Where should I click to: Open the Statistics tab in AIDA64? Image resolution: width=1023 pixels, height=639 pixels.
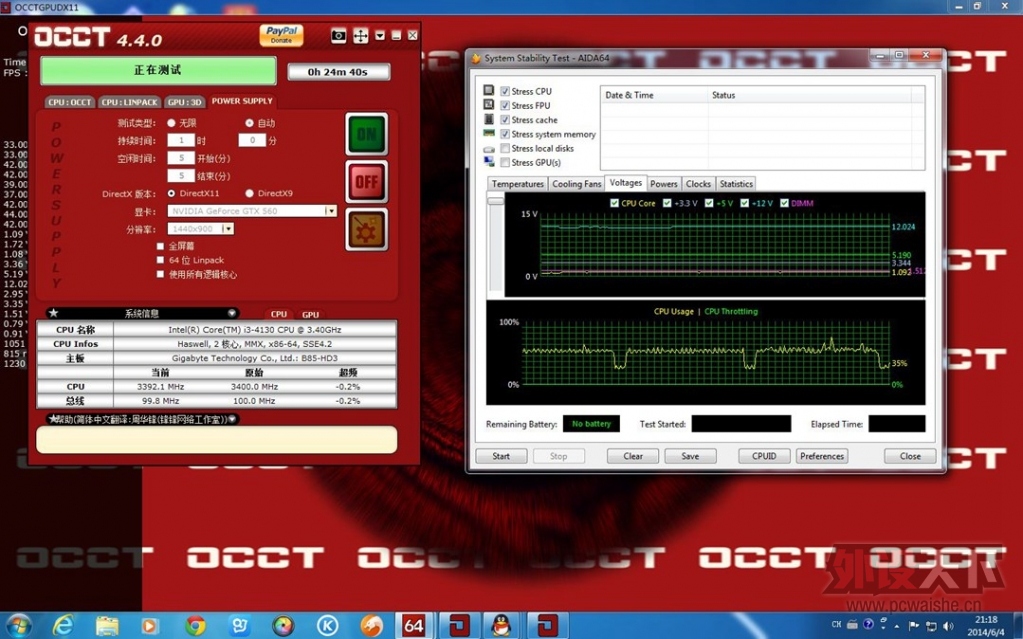[x=736, y=184]
